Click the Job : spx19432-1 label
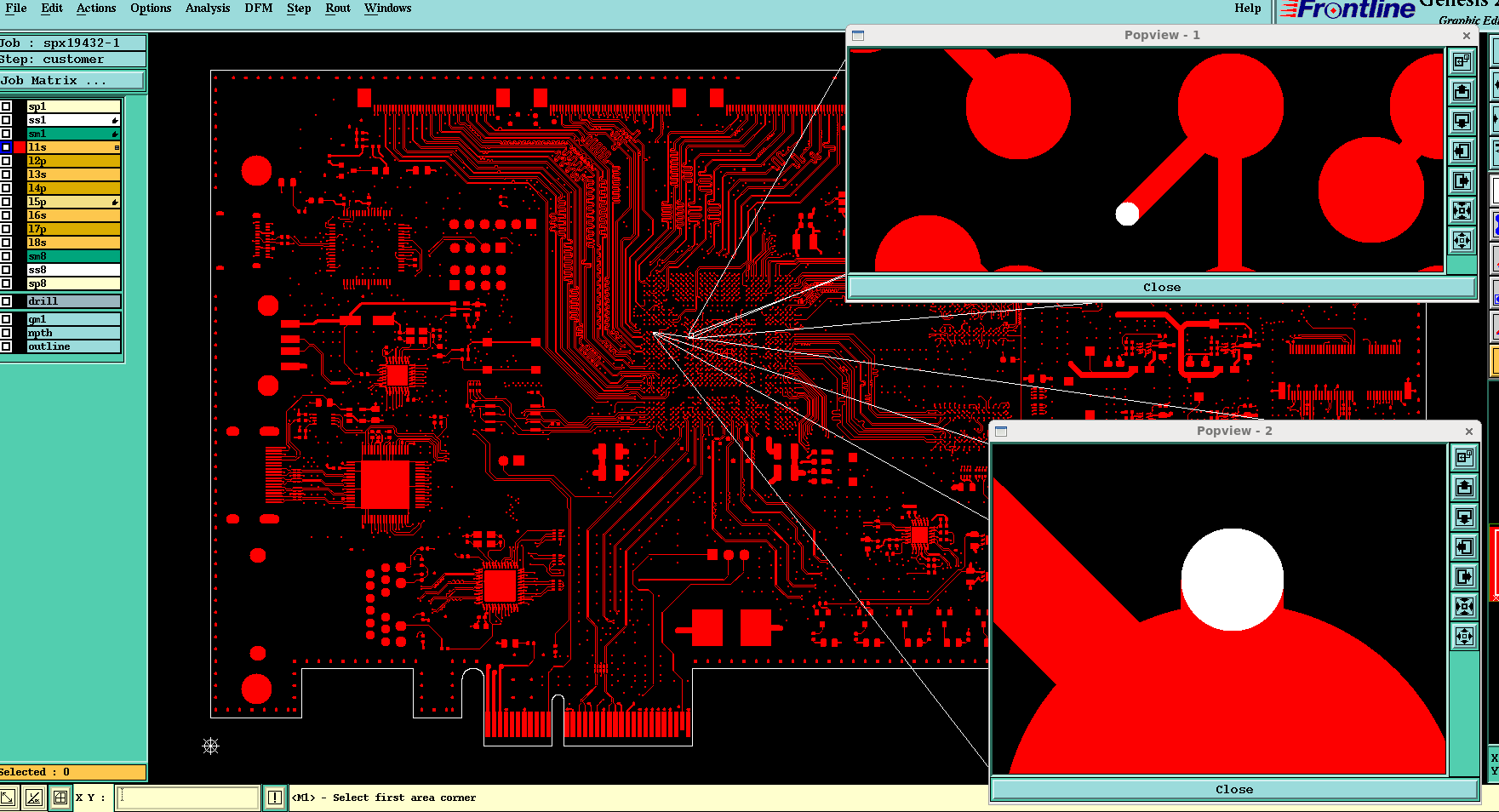The image size is (1499, 812). pos(72,43)
